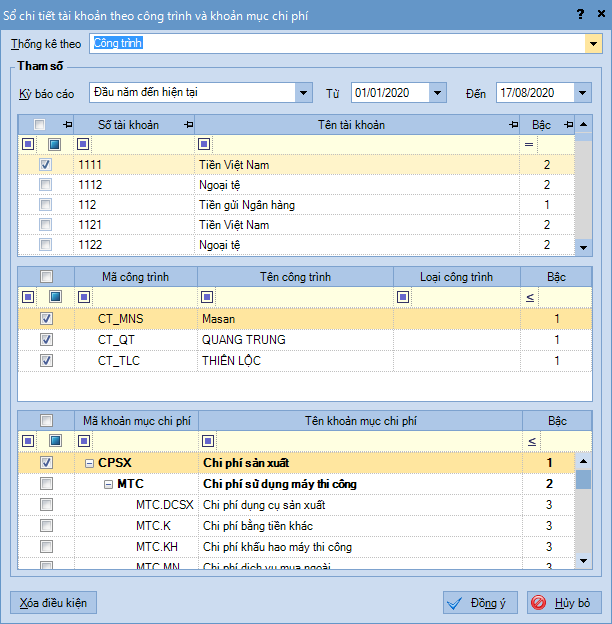
Task: Collapse the CPSX tree node
Action: [89, 463]
